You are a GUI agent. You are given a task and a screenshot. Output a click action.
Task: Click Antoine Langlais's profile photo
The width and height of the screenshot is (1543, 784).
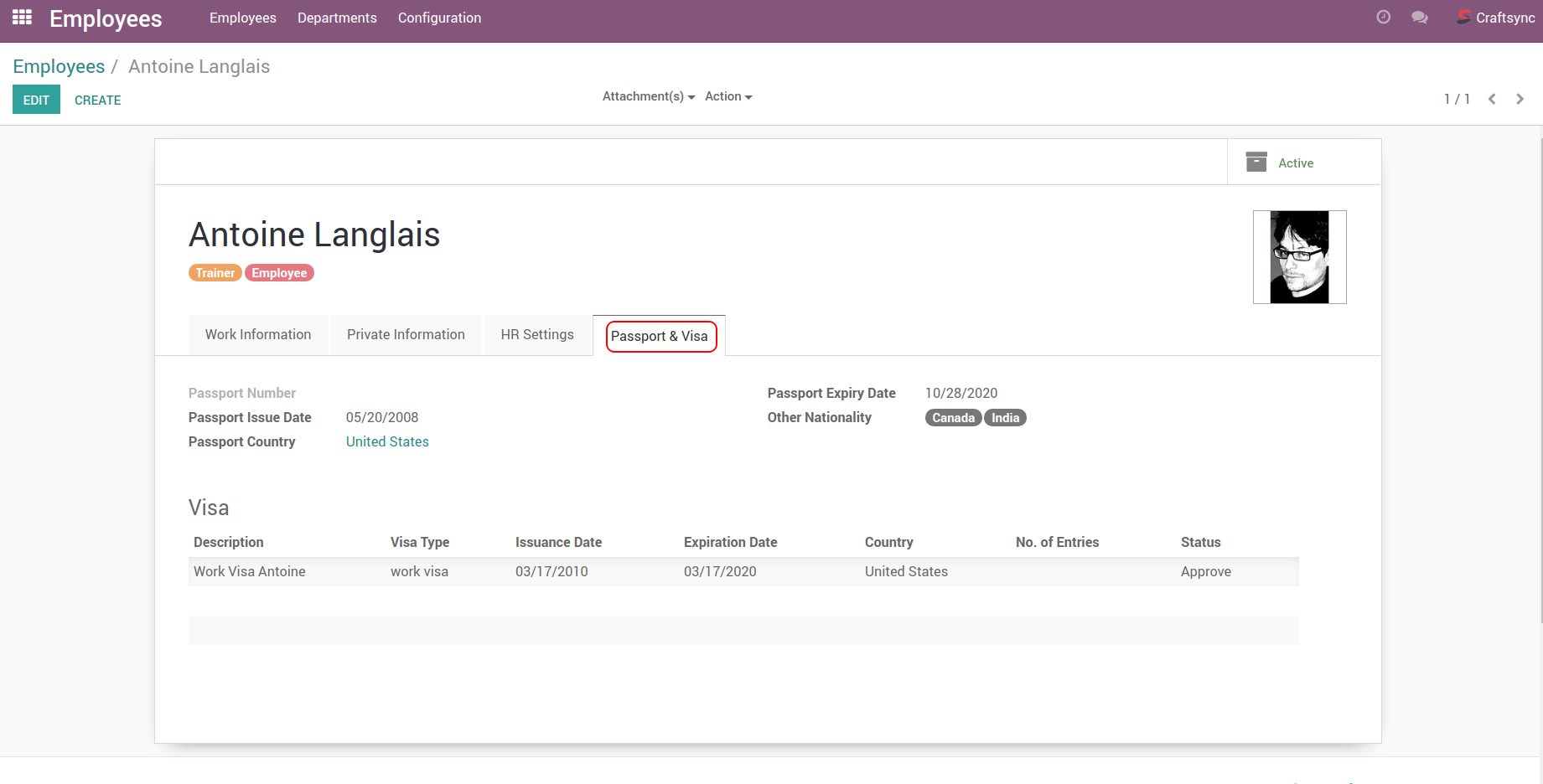coord(1299,257)
